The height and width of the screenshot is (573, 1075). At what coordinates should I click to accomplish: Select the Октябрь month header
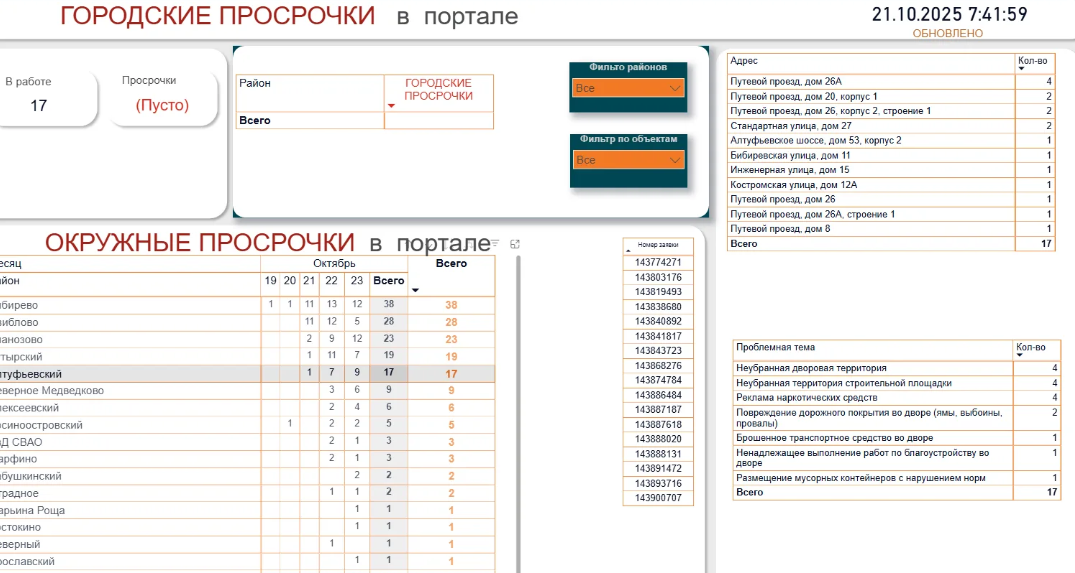click(334, 263)
